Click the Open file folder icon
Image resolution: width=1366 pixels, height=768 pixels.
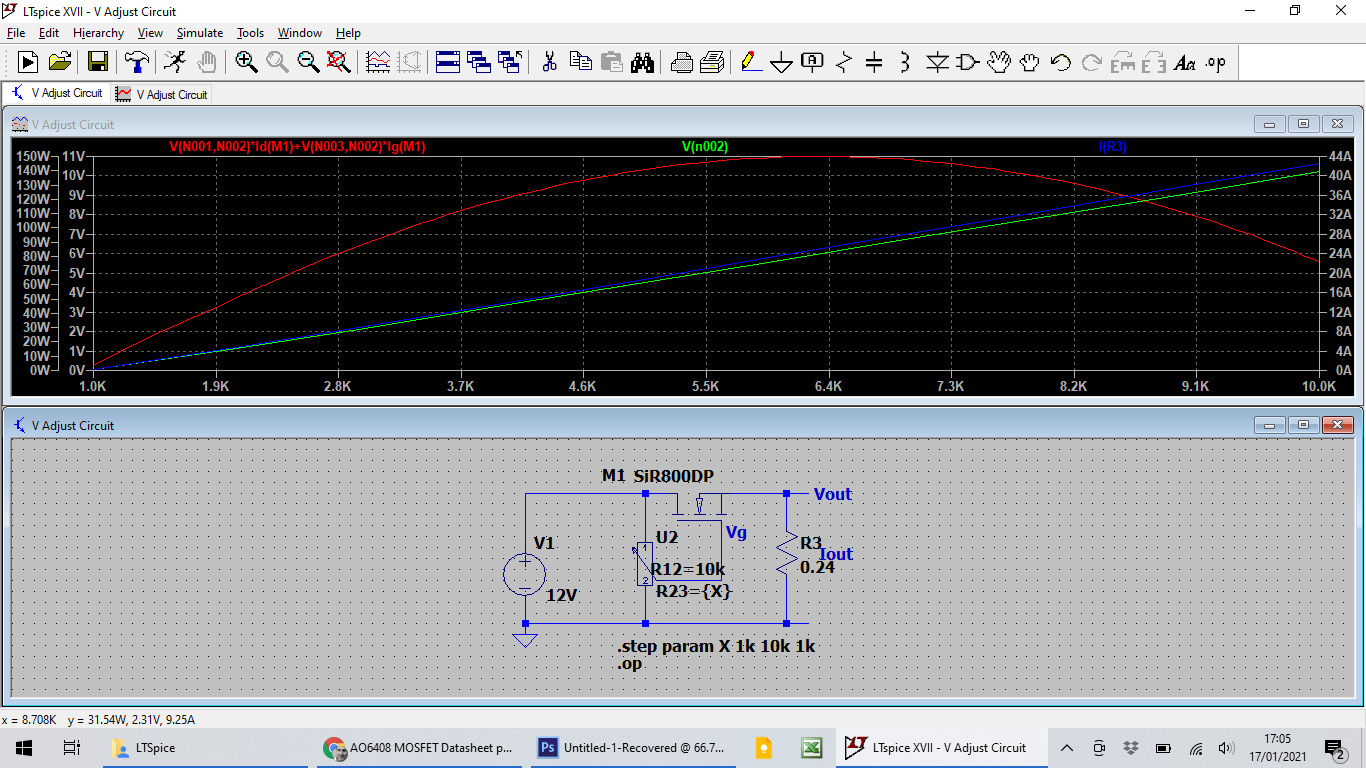point(60,62)
